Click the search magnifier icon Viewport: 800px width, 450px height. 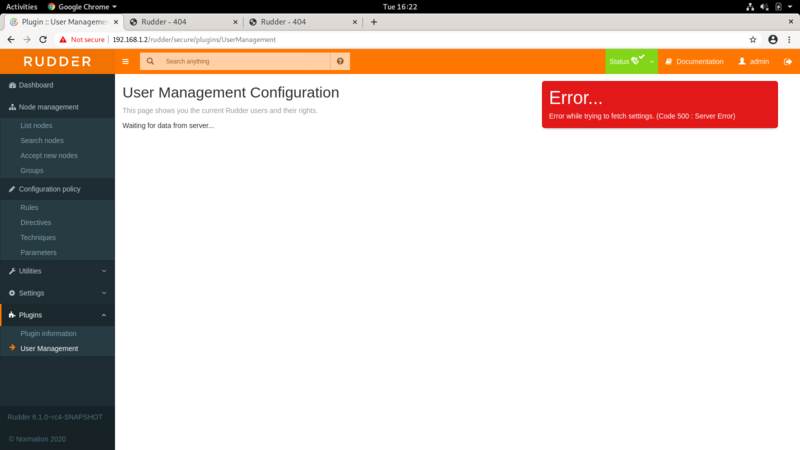click(150, 61)
